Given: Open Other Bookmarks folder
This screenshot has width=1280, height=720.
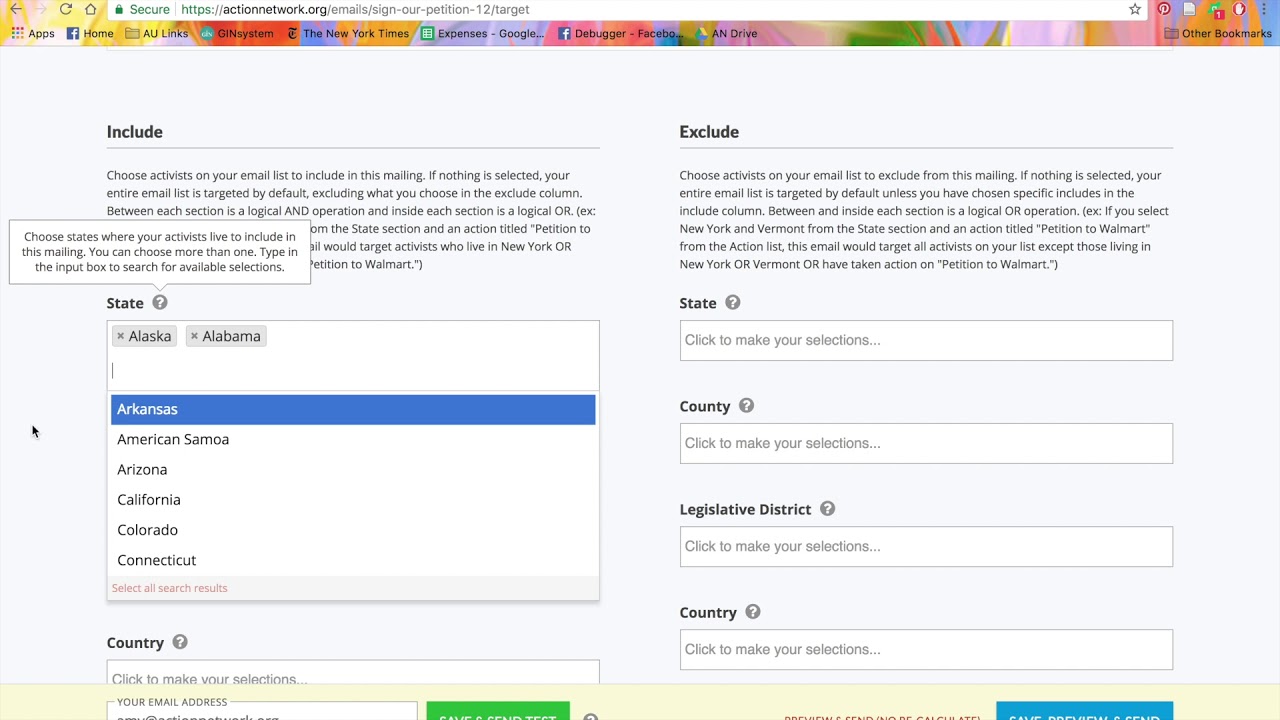Looking at the screenshot, I should click(1218, 33).
